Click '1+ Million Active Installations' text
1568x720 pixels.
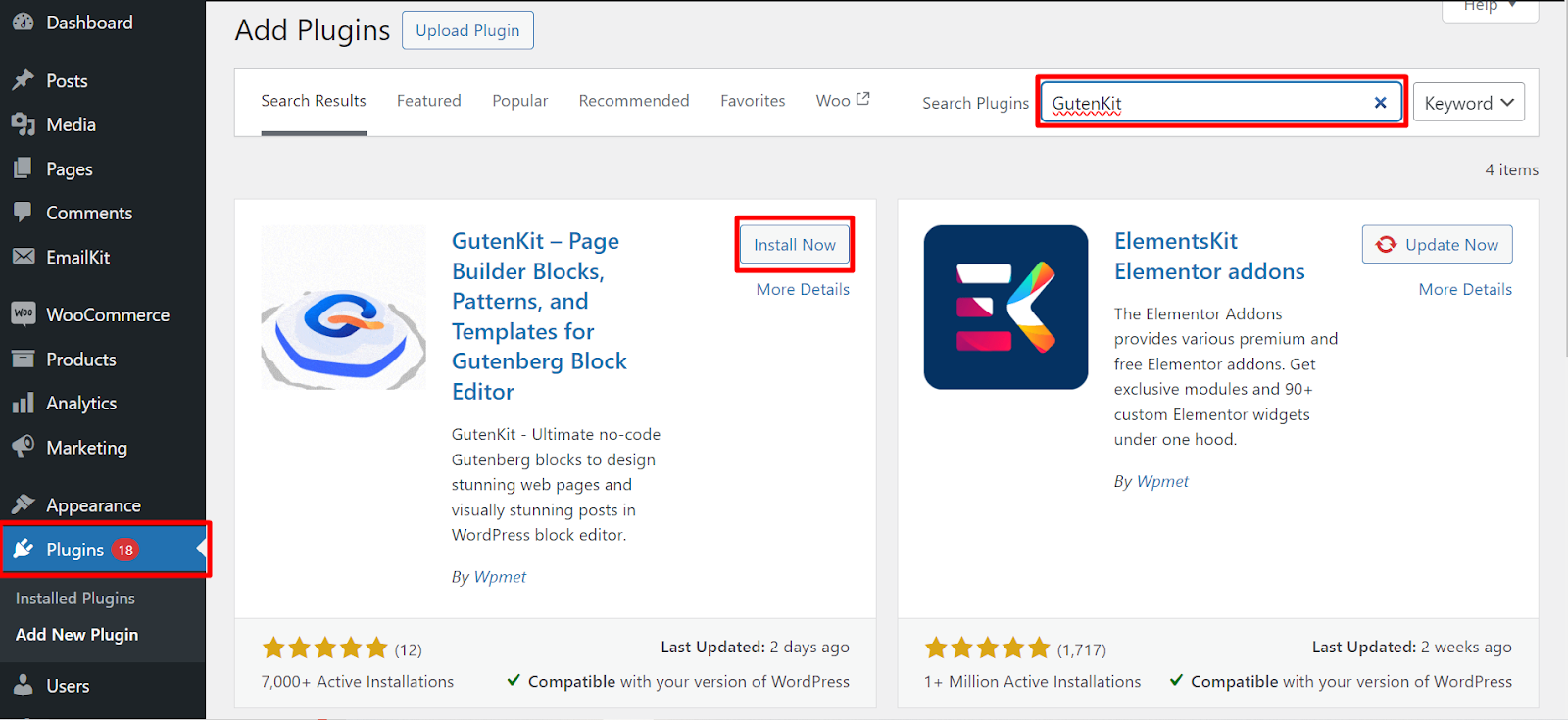(1033, 681)
